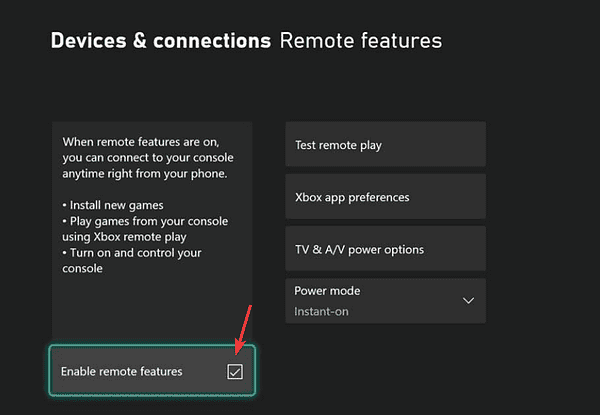Click the Remote features page title
Image resolution: width=600 pixels, height=415 pixels.
pyautogui.click(x=361, y=41)
